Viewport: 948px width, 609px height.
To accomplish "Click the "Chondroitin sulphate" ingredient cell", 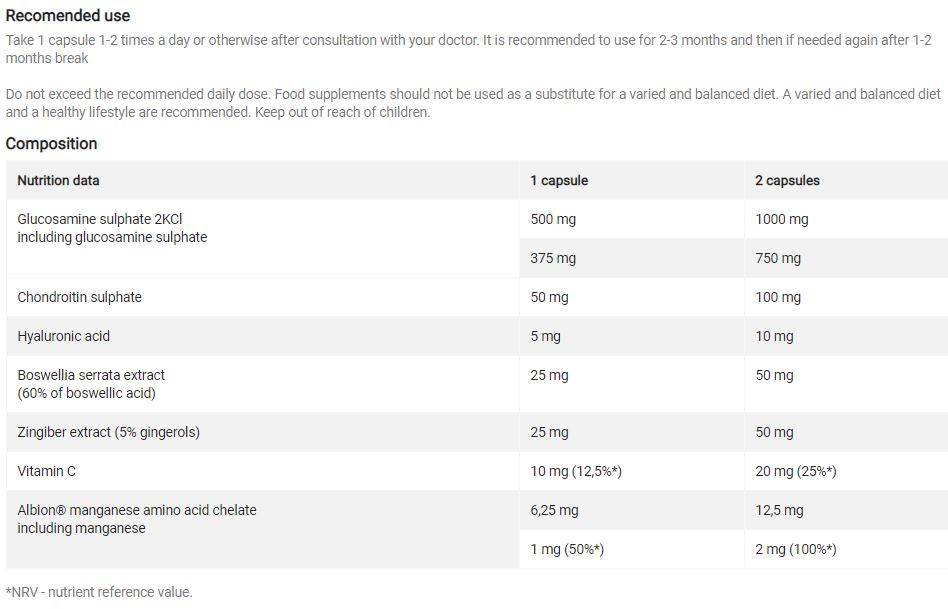I will [x=80, y=297].
